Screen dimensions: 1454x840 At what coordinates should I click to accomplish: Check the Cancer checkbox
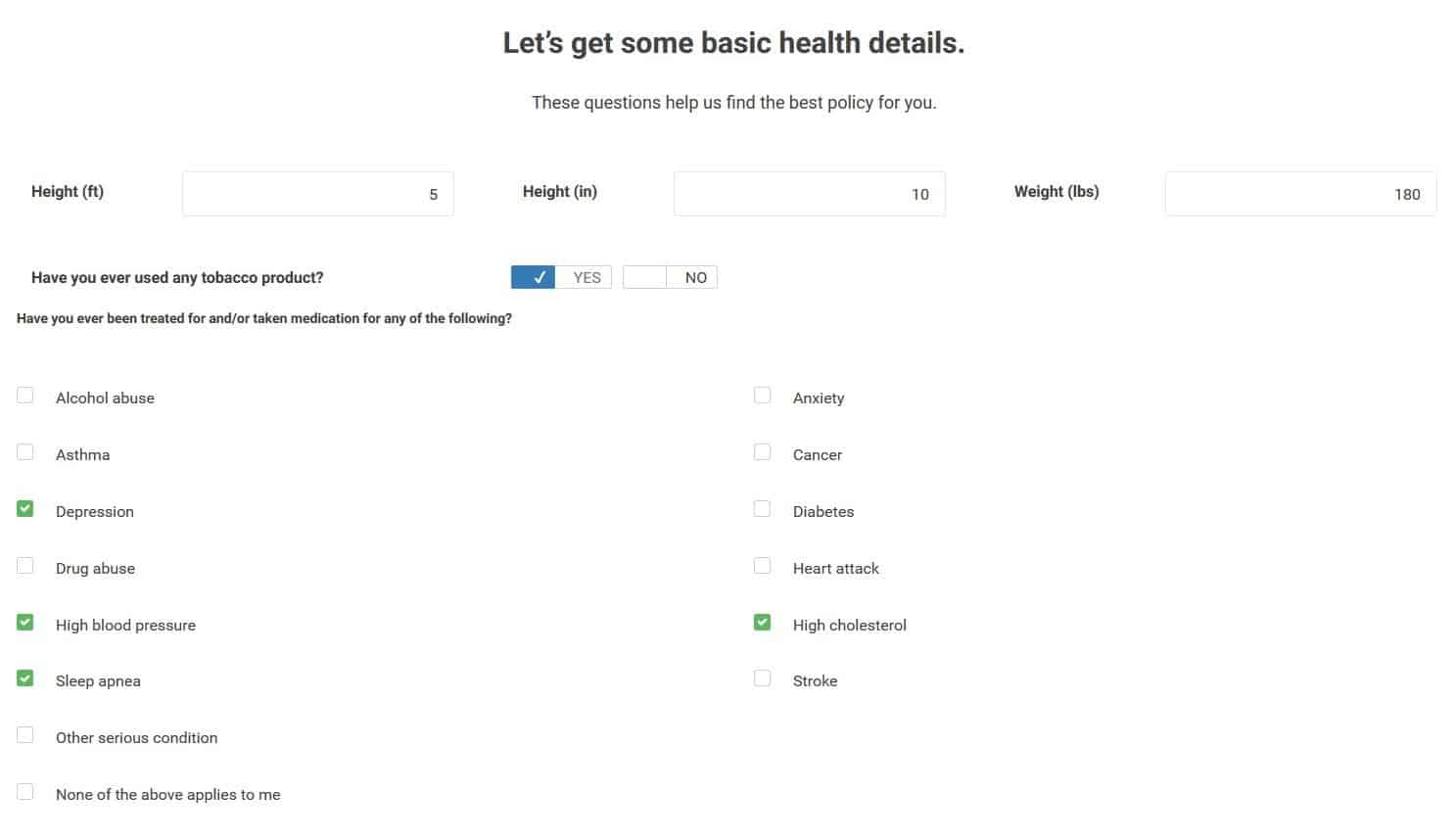coord(763,452)
